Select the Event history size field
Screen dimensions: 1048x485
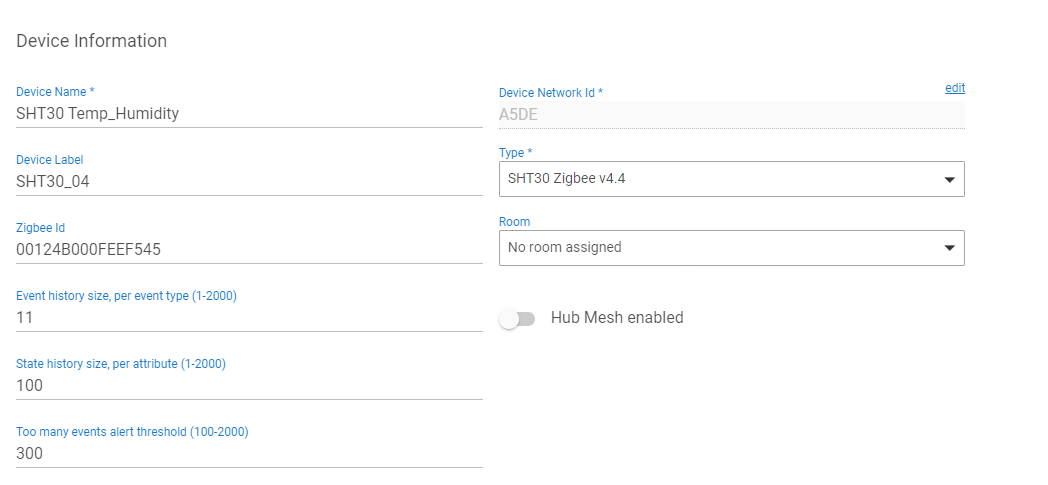(x=248, y=318)
